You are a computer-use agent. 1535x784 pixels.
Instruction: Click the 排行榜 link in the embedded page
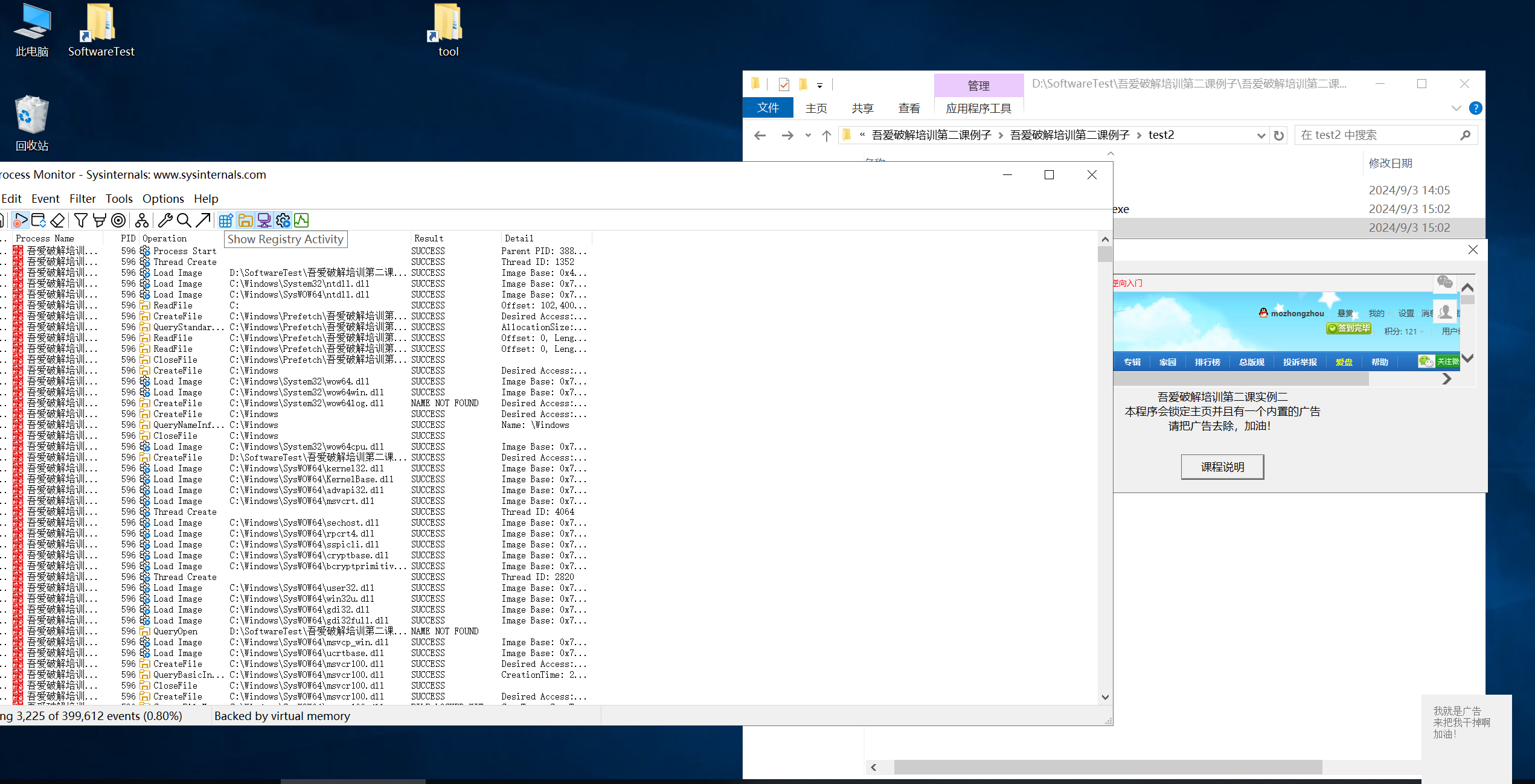coord(1207,362)
